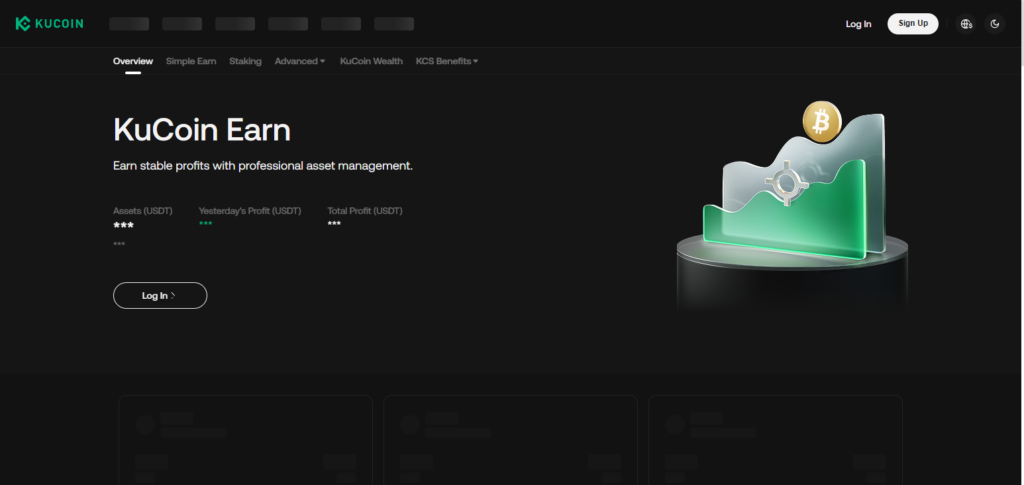Click the Total Profit (USDT) label
The image size is (1024, 485).
point(364,211)
